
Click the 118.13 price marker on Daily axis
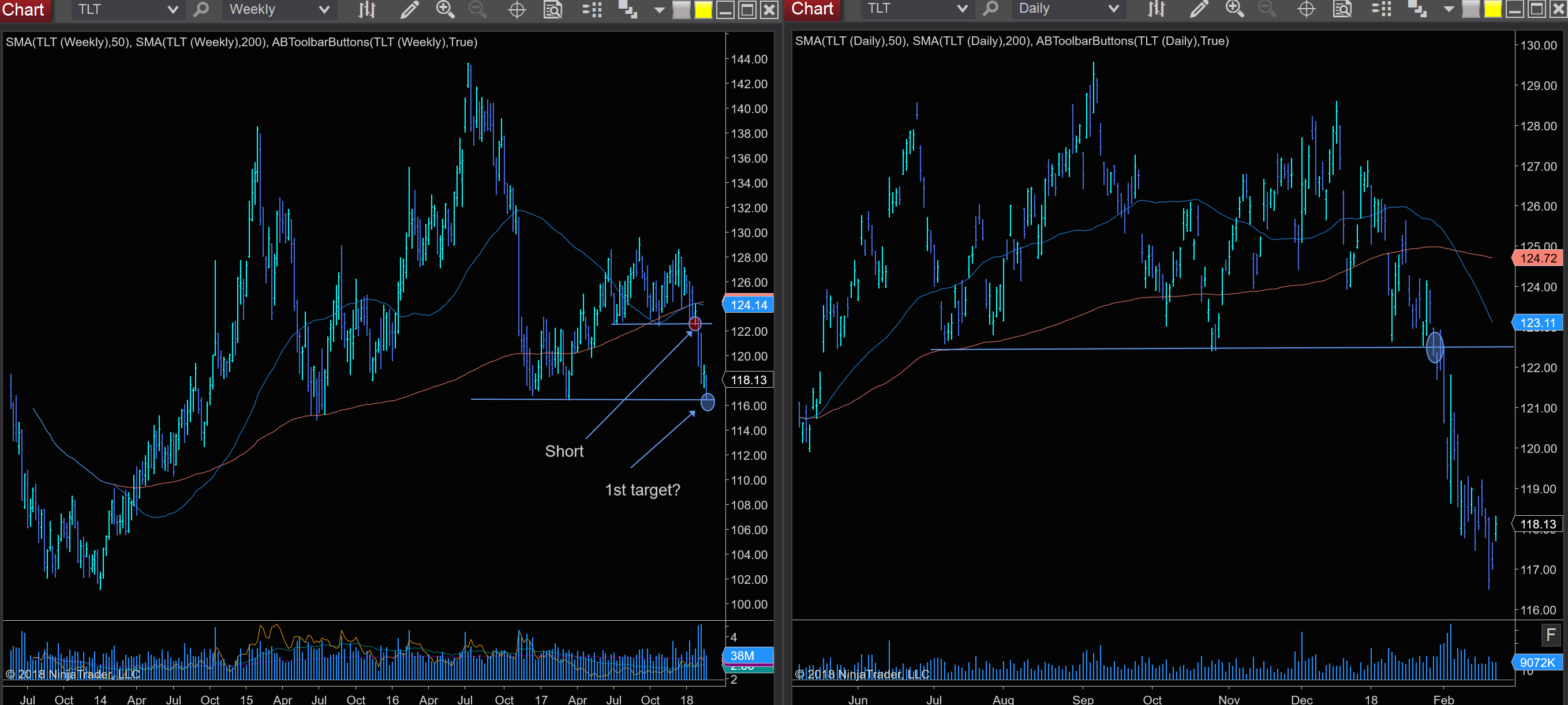1537,524
